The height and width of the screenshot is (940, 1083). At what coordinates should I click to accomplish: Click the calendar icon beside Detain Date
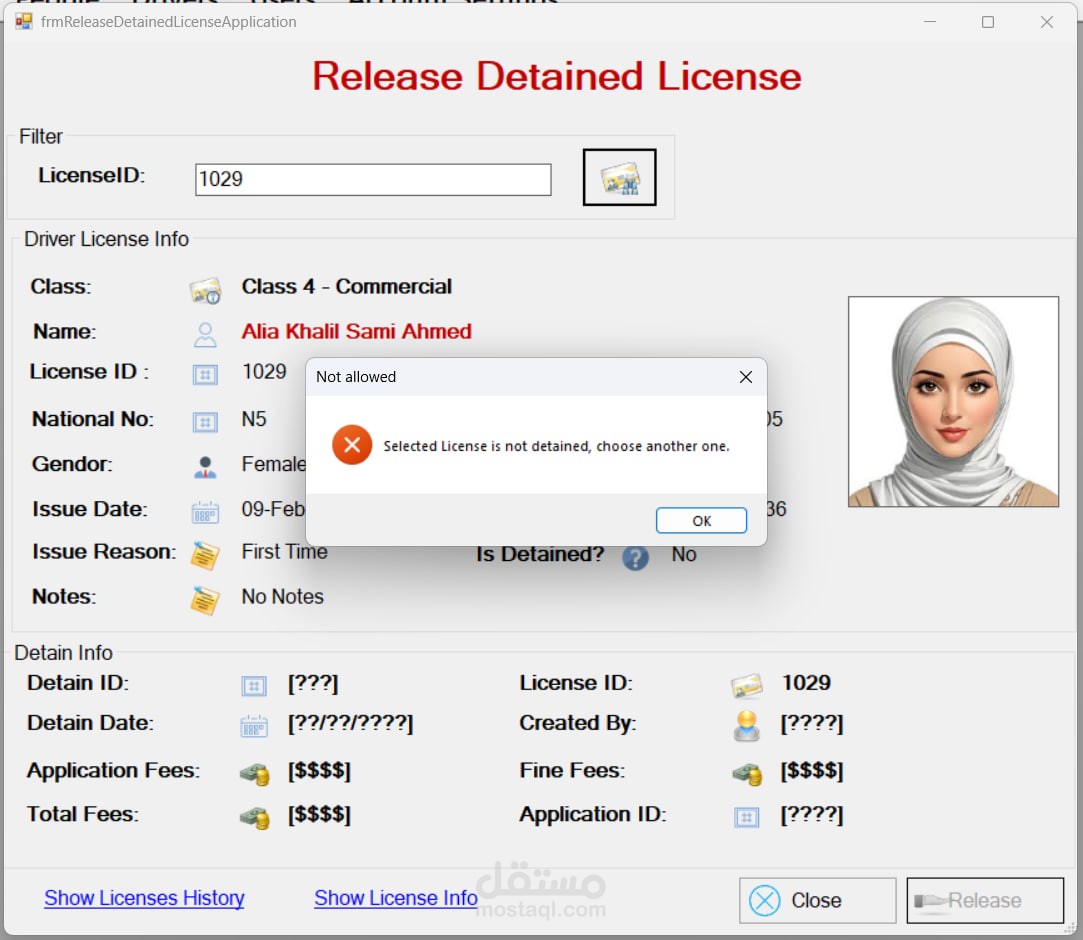pyautogui.click(x=253, y=727)
